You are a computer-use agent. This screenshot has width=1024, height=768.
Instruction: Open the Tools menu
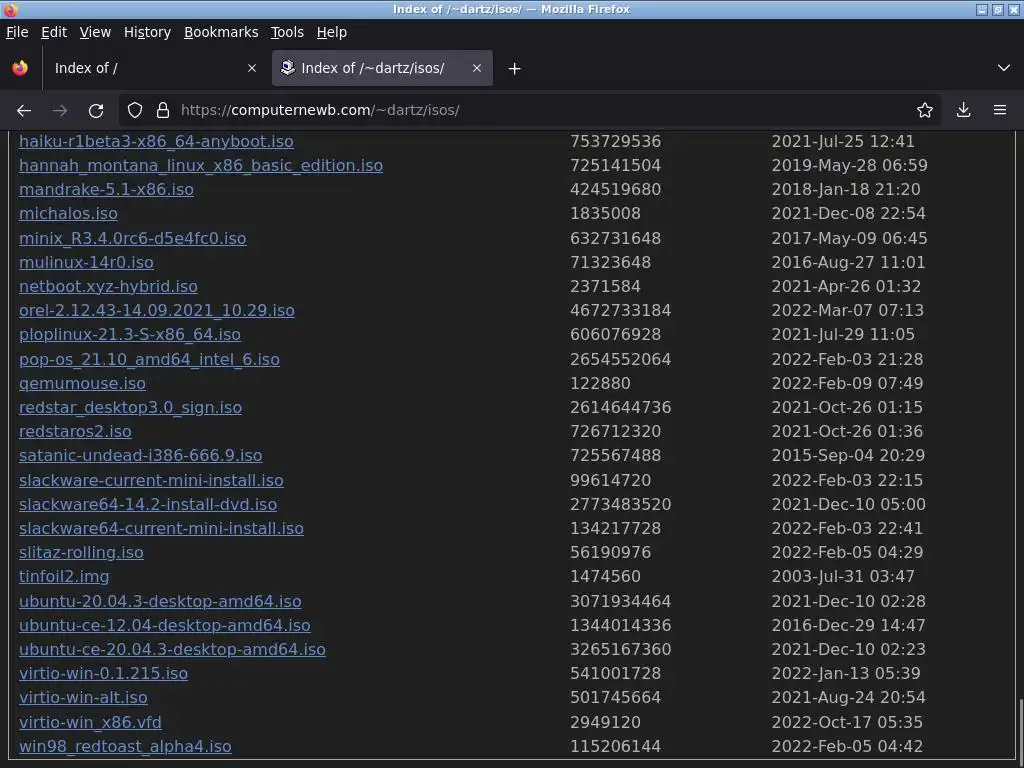(x=287, y=32)
